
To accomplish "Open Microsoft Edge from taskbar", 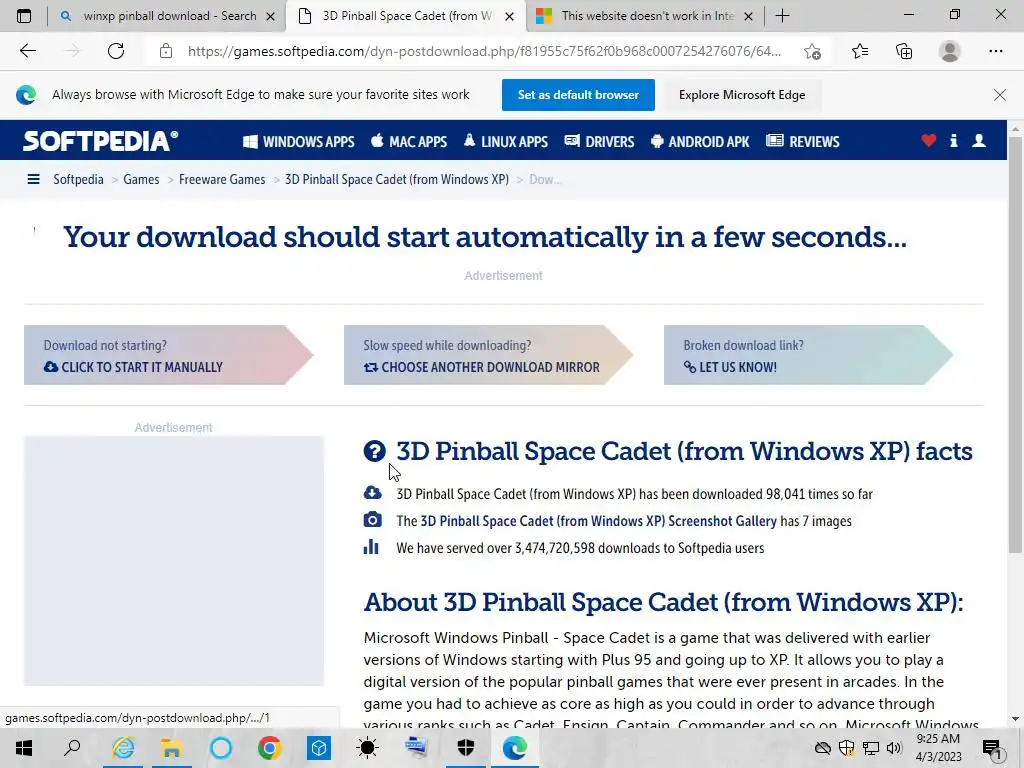I will (x=515, y=748).
